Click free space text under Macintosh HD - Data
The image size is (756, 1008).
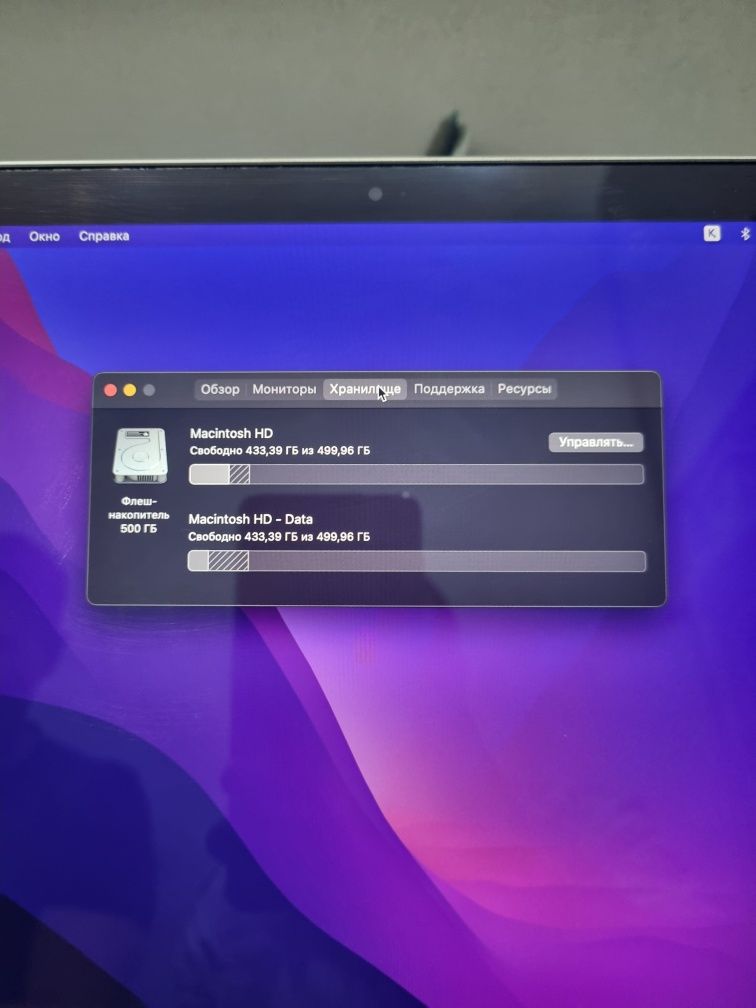coord(279,537)
